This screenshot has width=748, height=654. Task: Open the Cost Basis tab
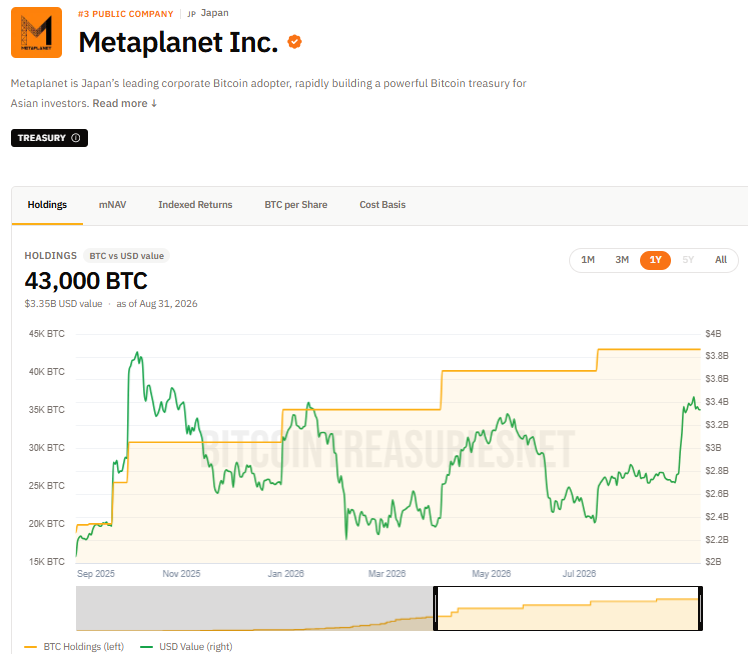(383, 205)
